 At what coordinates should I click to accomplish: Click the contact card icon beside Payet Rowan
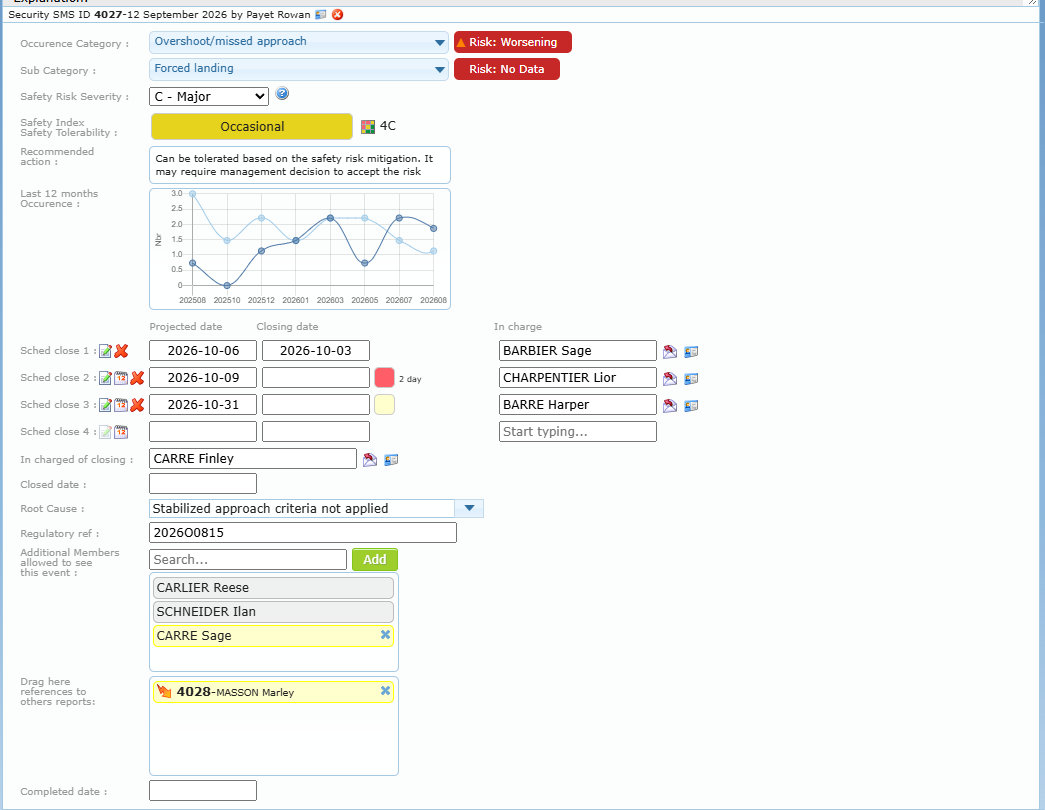pyautogui.click(x=321, y=15)
